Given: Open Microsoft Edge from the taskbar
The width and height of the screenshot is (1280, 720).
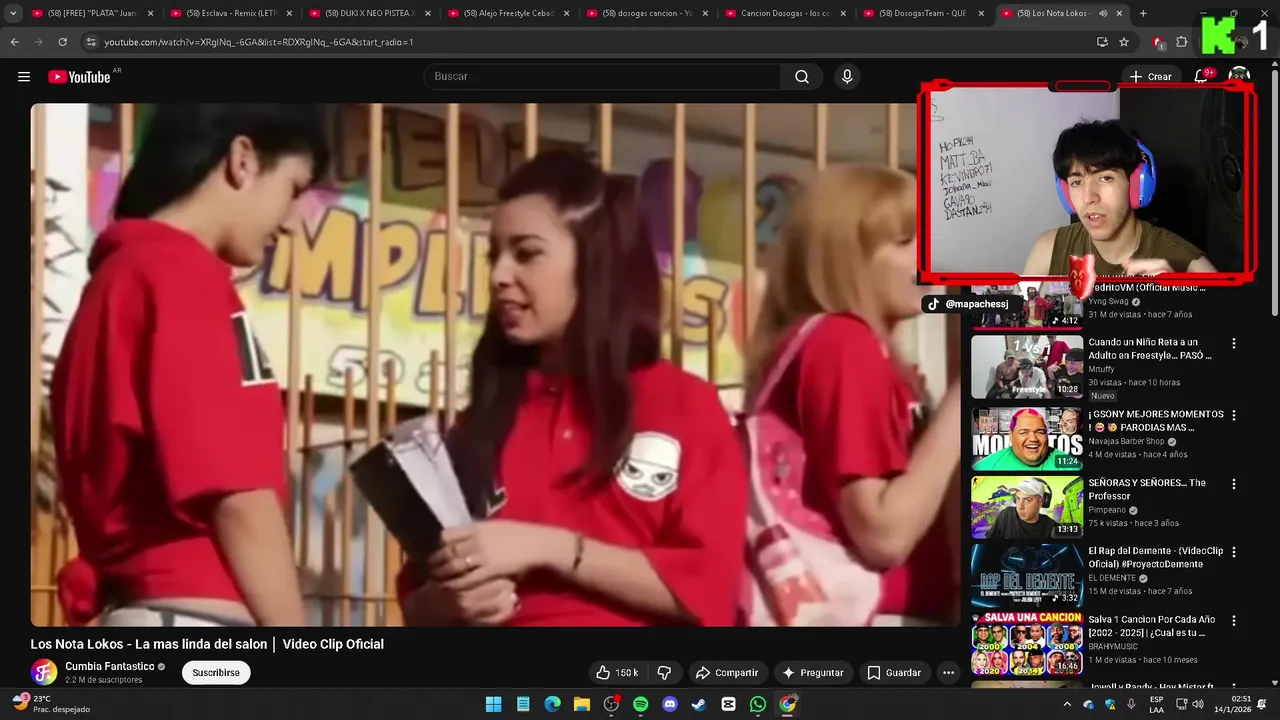Looking at the screenshot, I should click(552, 704).
